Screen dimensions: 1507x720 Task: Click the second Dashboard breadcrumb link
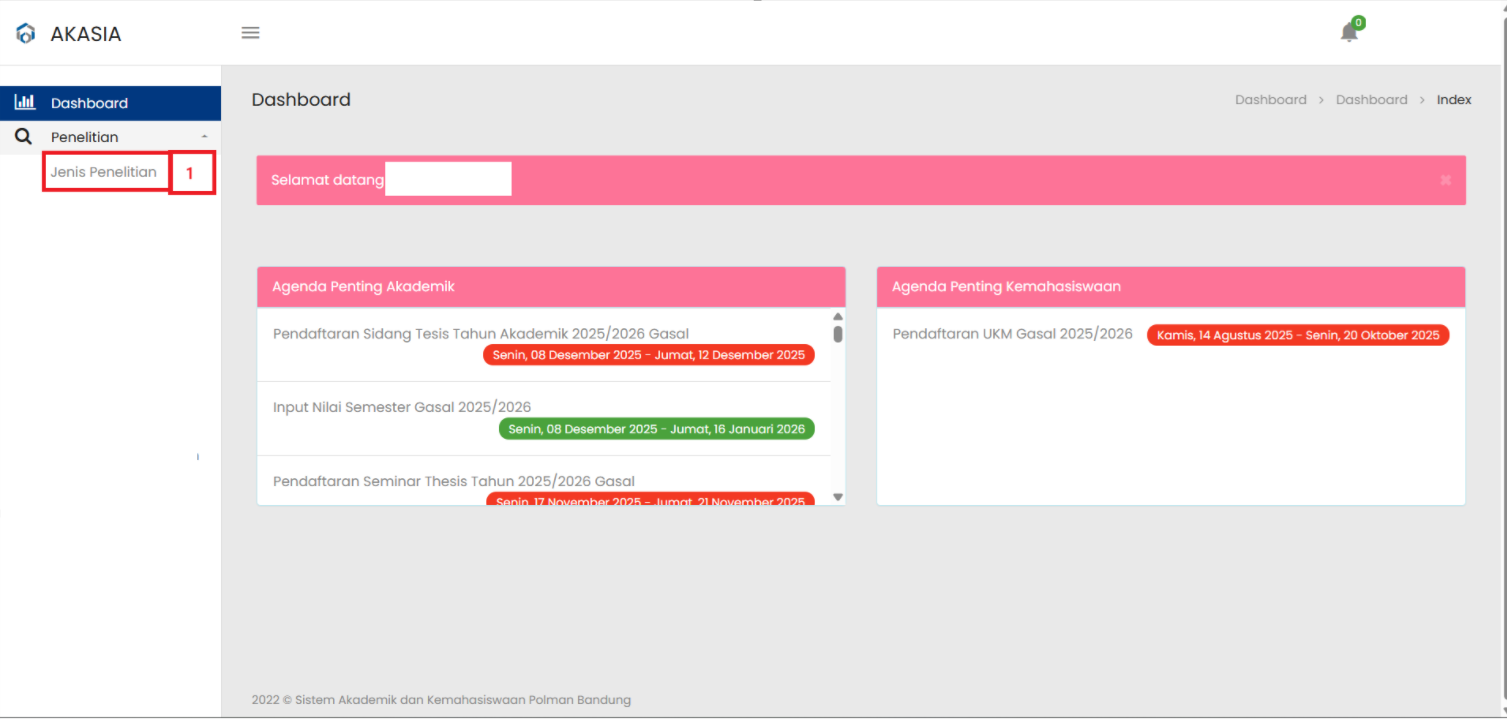pyautogui.click(x=1371, y=100)
